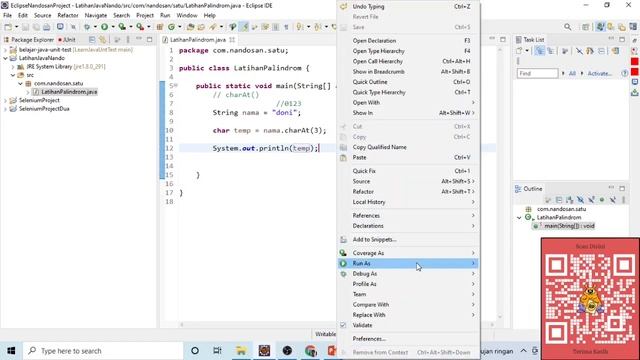Expand the SeleniumProject node
640x360 pixels.
point(5,100)
